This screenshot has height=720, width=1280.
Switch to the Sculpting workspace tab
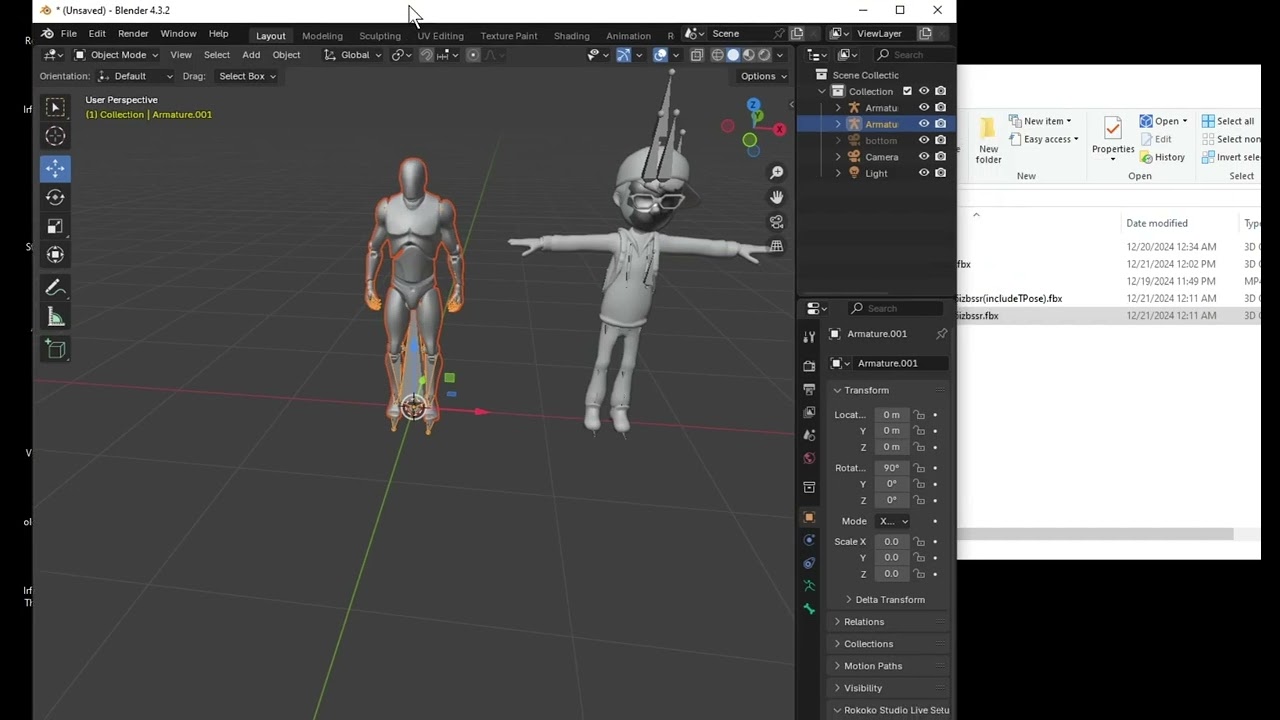point(380,35)
